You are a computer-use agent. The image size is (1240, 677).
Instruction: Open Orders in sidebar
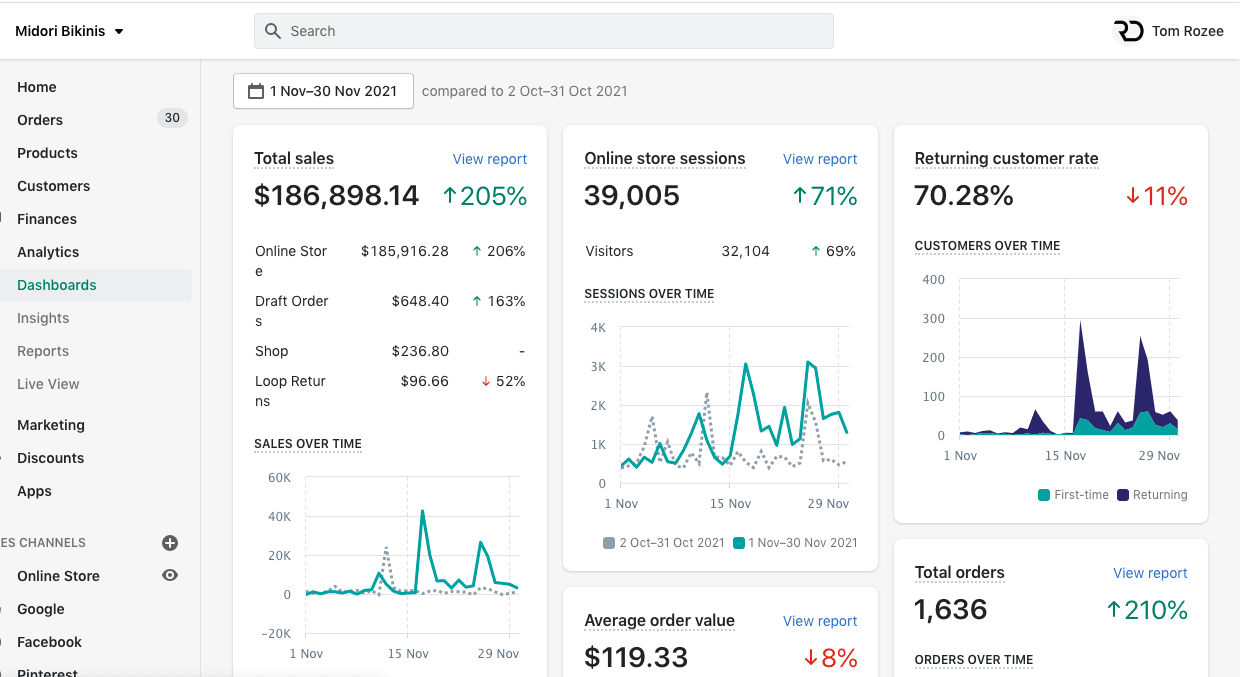(x=40, y=120)
